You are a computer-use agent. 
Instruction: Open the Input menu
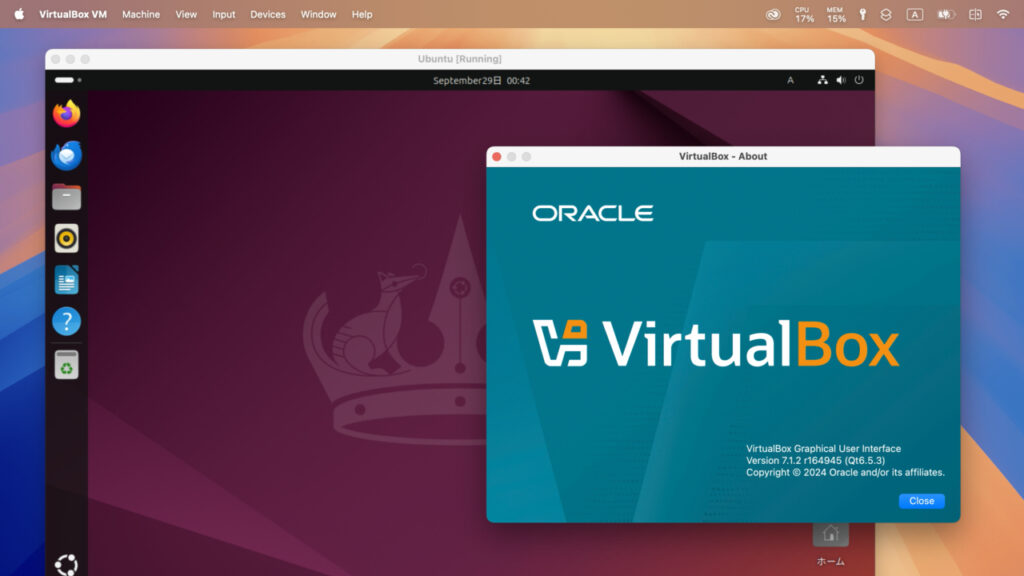pos(223,14)
